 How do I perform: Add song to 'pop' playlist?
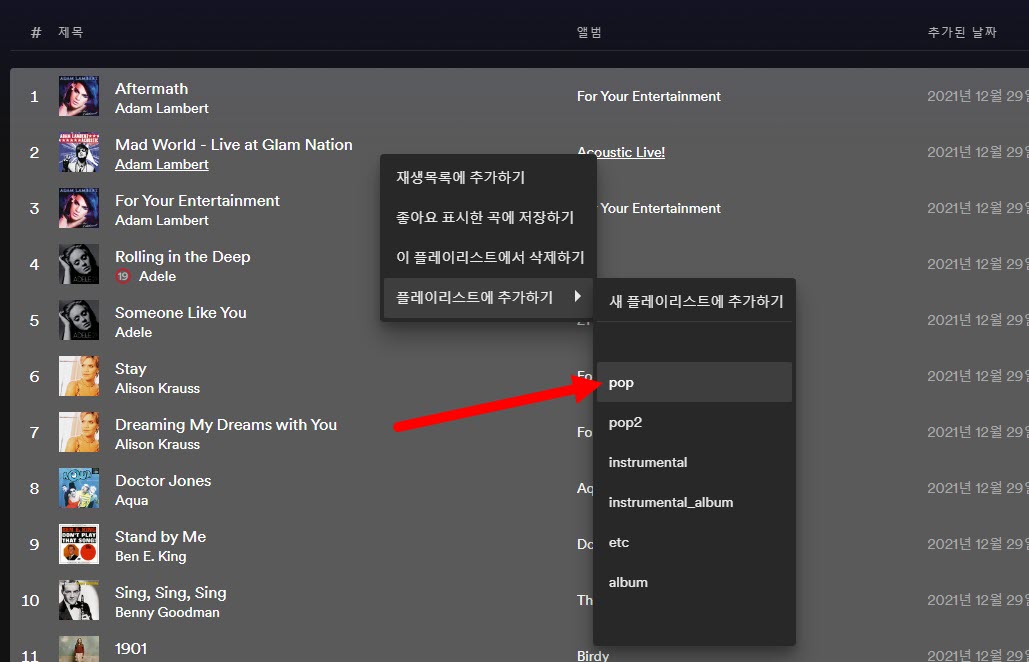click(694, 383)
